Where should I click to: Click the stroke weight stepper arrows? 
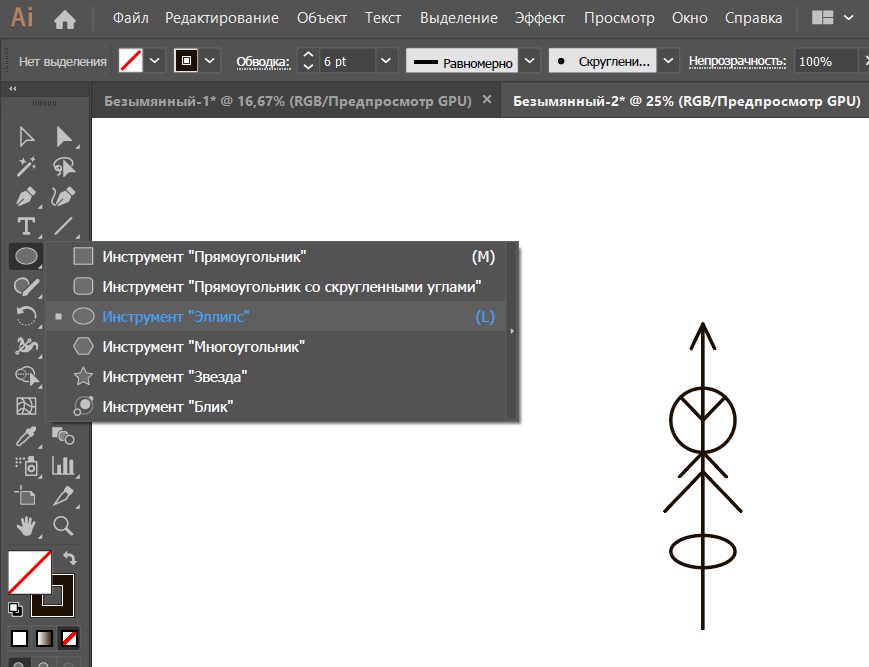(309, 60)
